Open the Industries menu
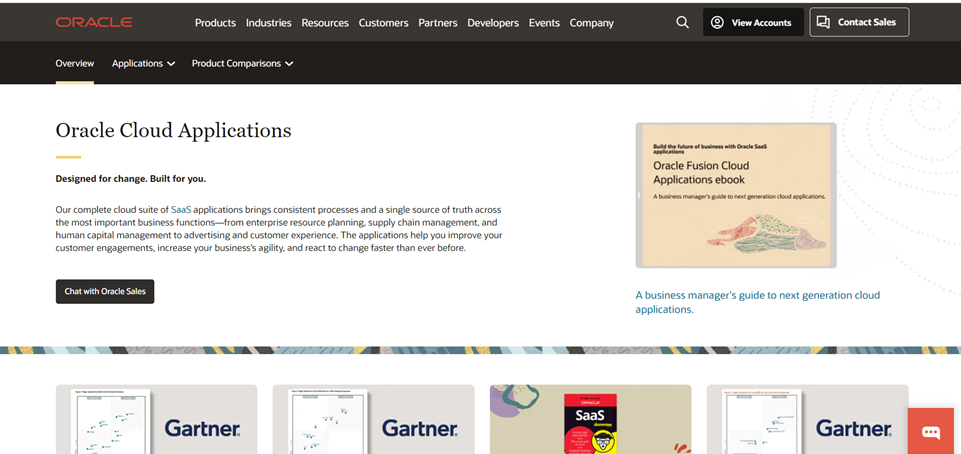The width and height of the screenshot is (961, 454). pos(268,23)
